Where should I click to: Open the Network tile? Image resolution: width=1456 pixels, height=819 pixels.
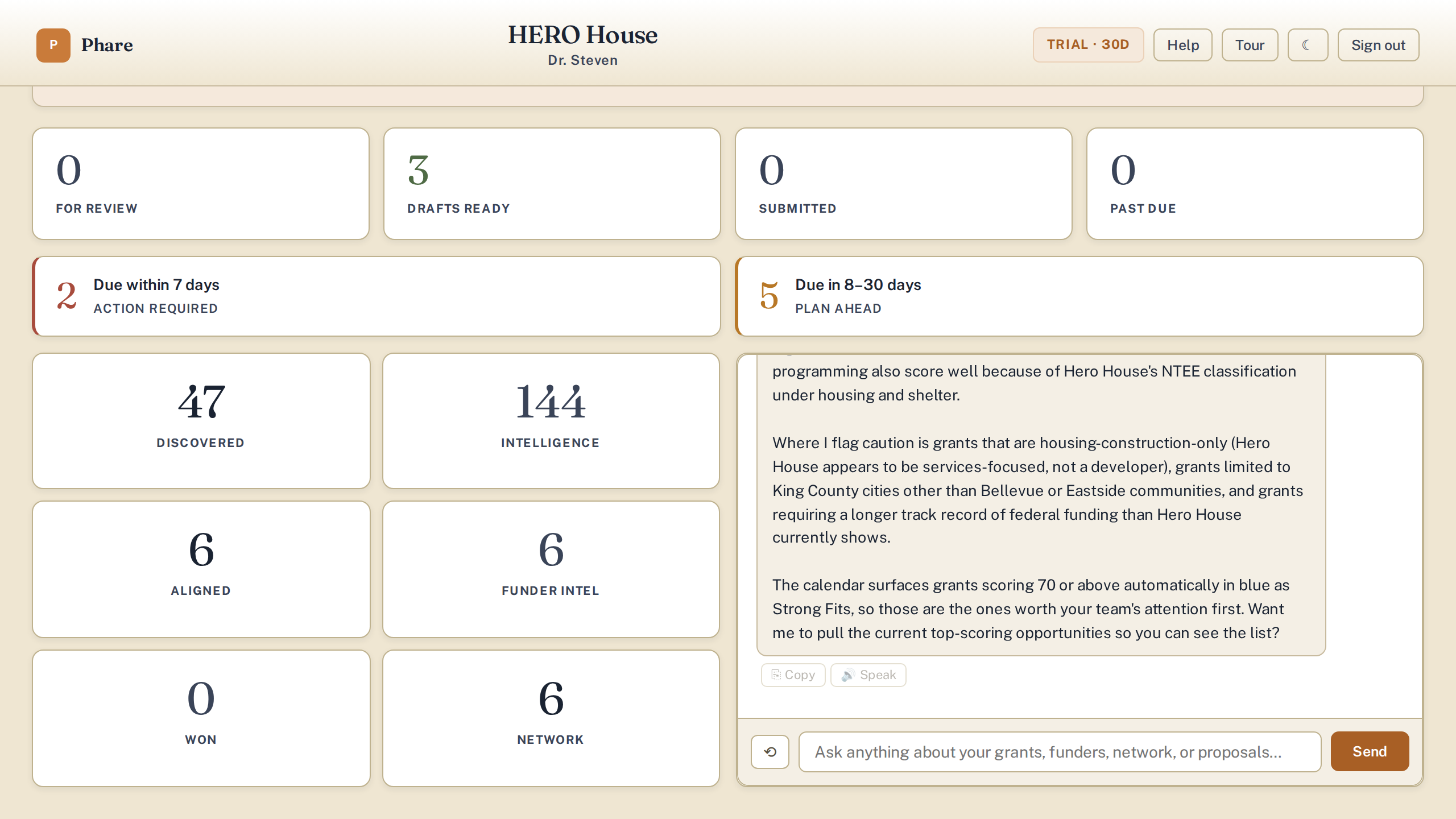click(x=551, y=718)
